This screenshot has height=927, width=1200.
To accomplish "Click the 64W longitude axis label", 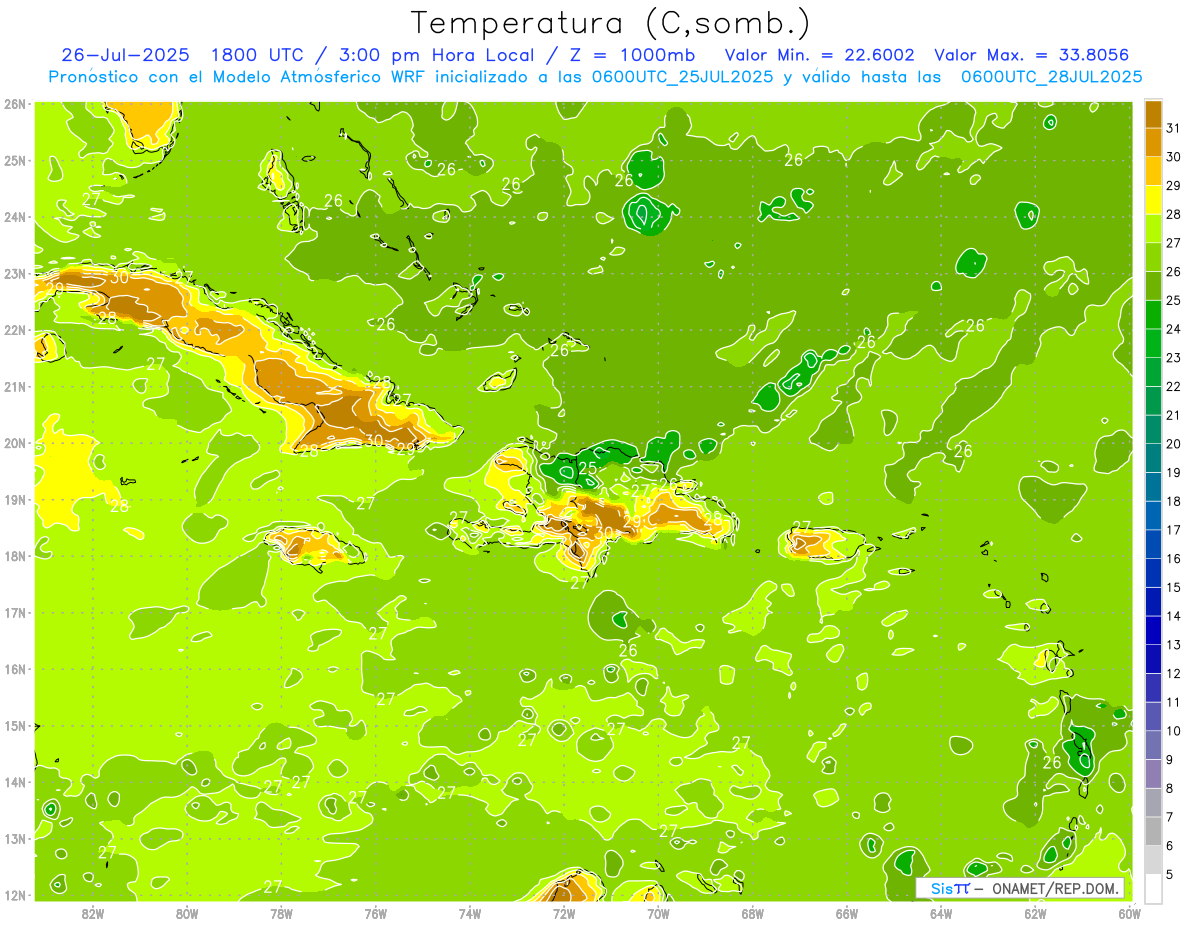I will click(941, 913).
